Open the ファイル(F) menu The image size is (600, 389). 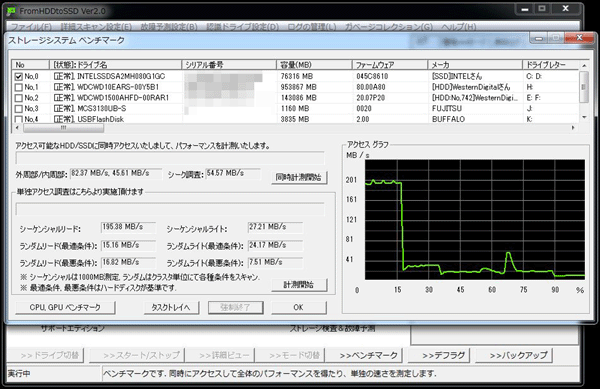pos(31,27)
